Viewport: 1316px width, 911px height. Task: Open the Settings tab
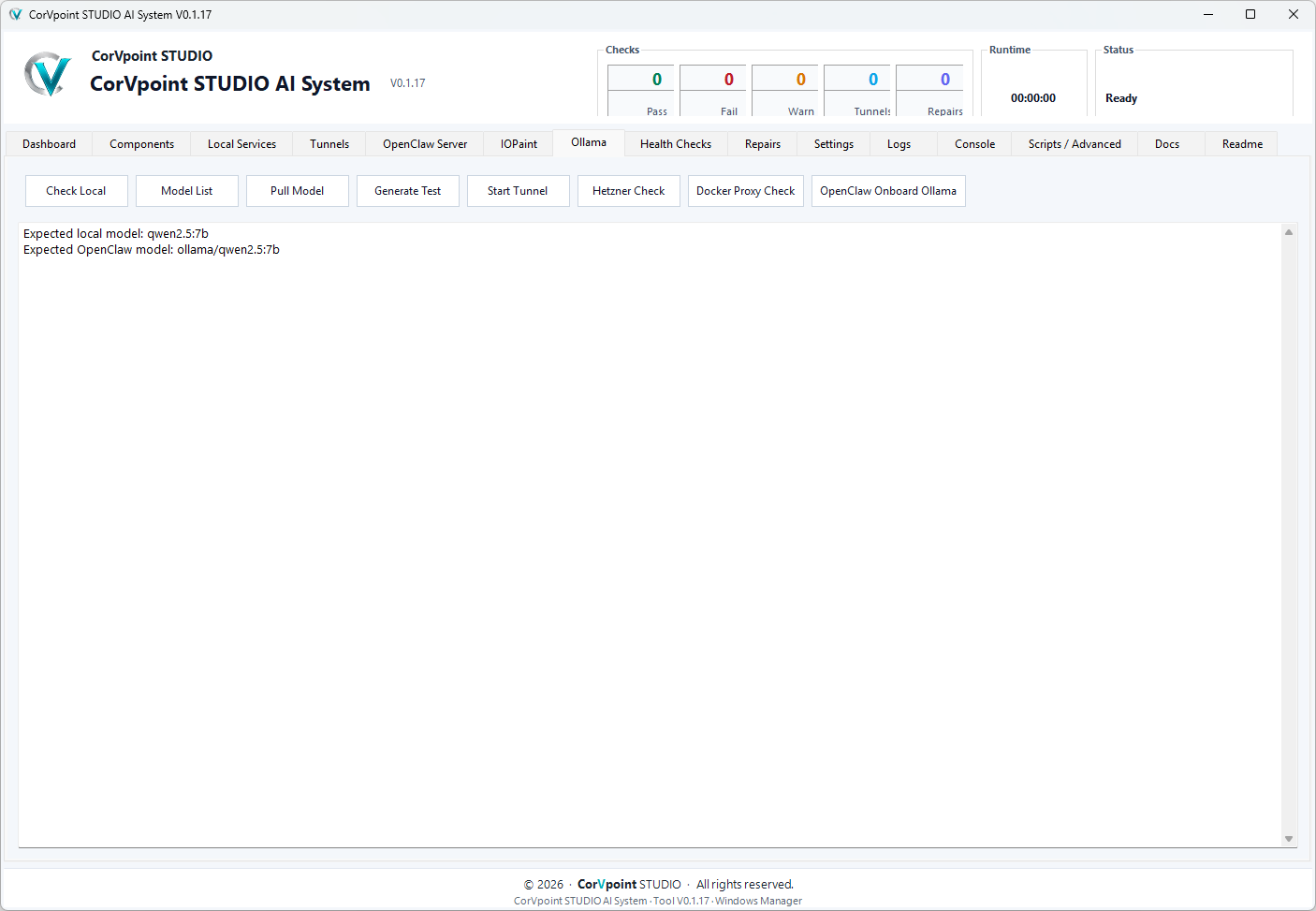834,144
